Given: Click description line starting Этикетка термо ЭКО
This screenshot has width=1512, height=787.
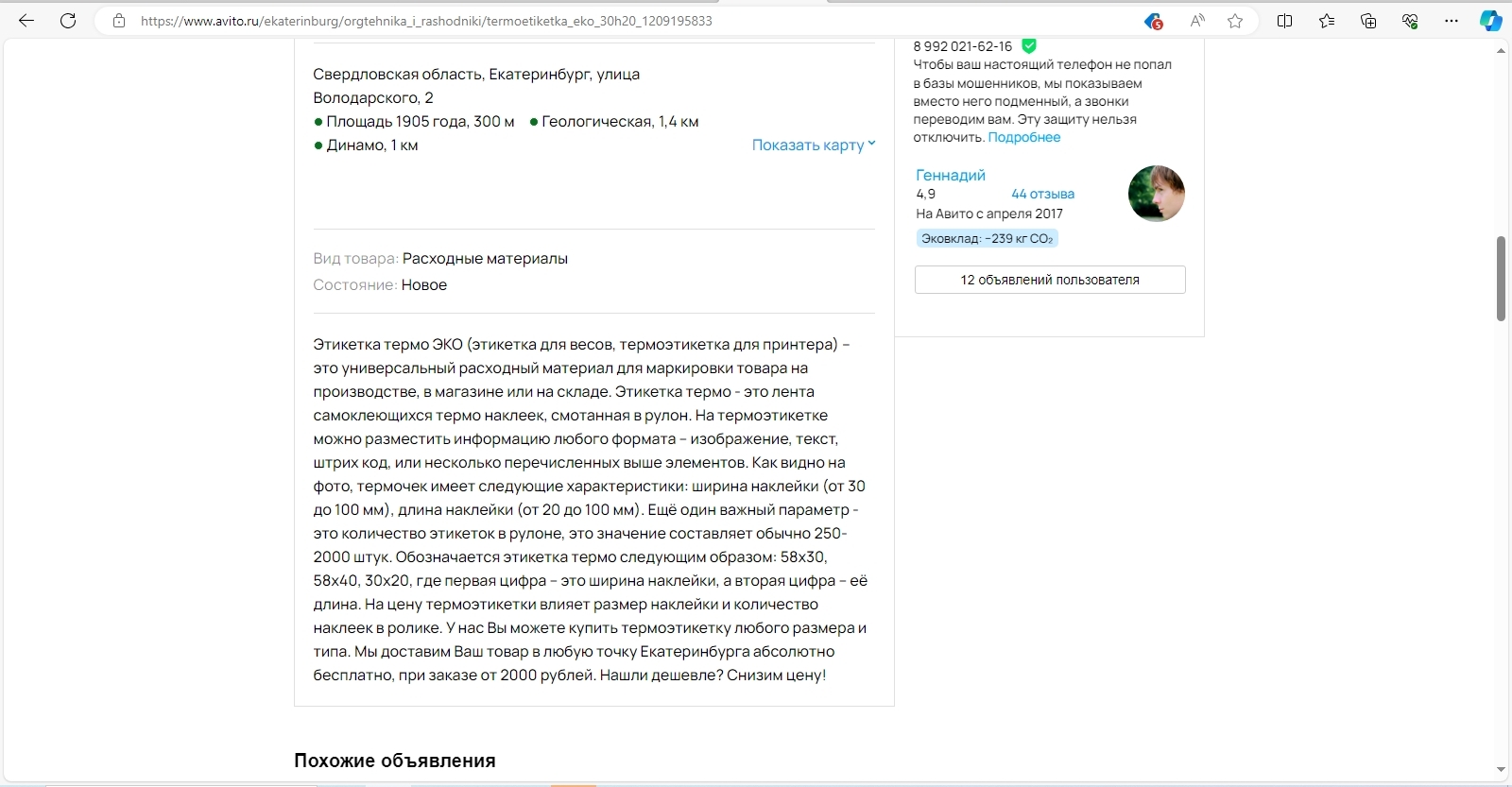Looking at the screenshot, I should 581,344.
